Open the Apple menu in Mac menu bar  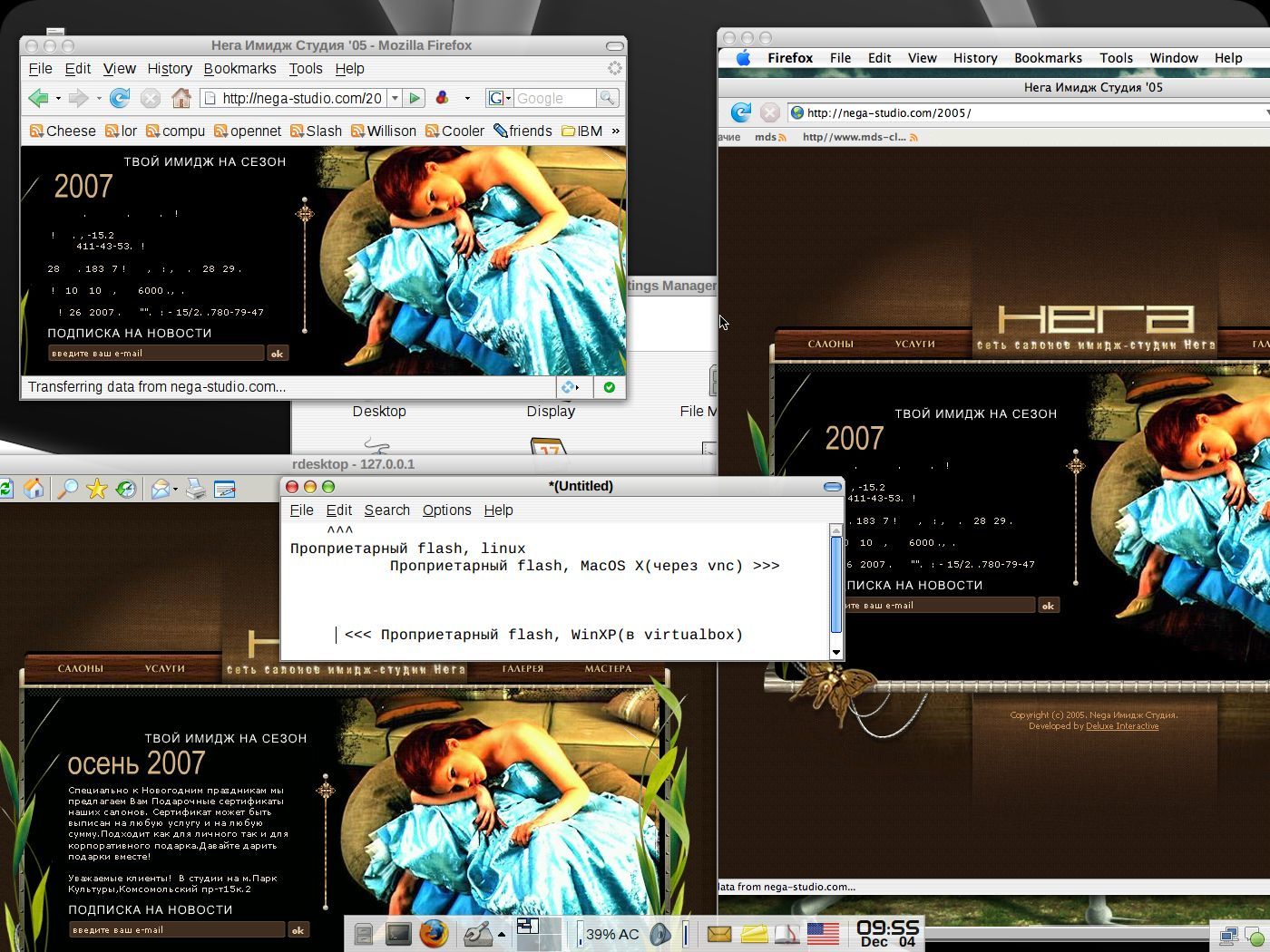point(743,58)
